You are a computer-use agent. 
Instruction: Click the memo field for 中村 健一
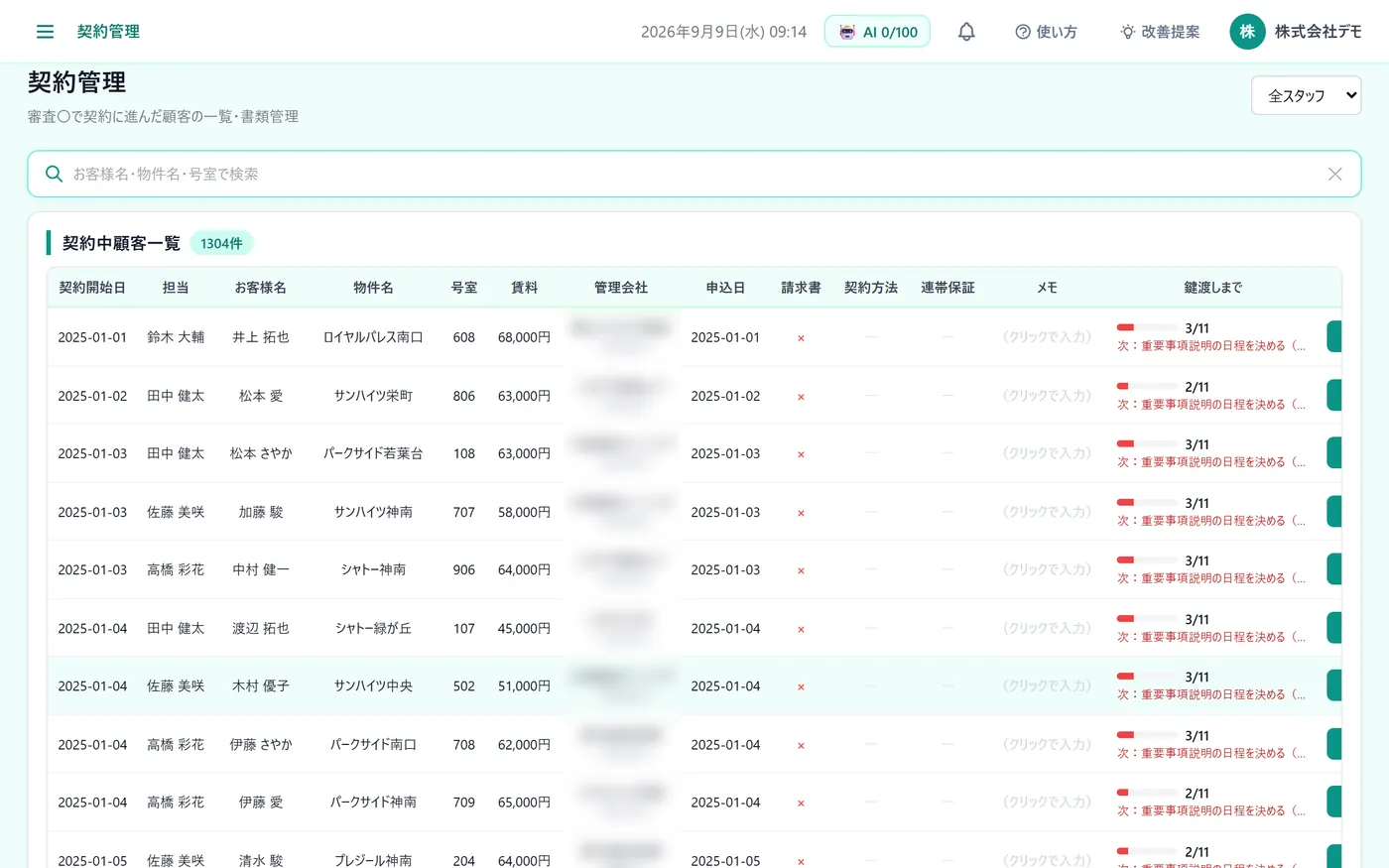click(x=1047, y=569)
